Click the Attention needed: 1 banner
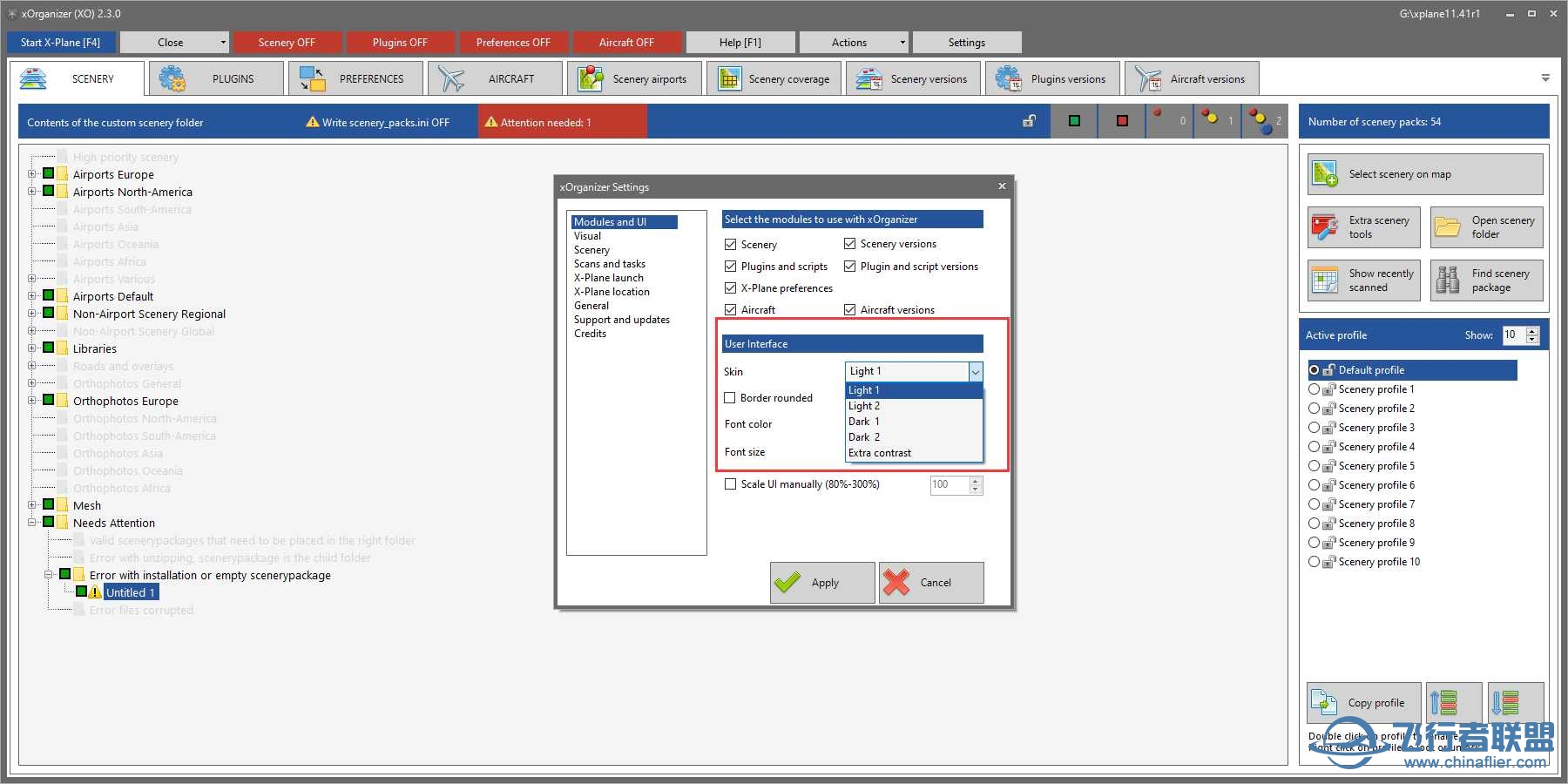The width and height of the screenshot is (1568, 784). coord(563,122)
